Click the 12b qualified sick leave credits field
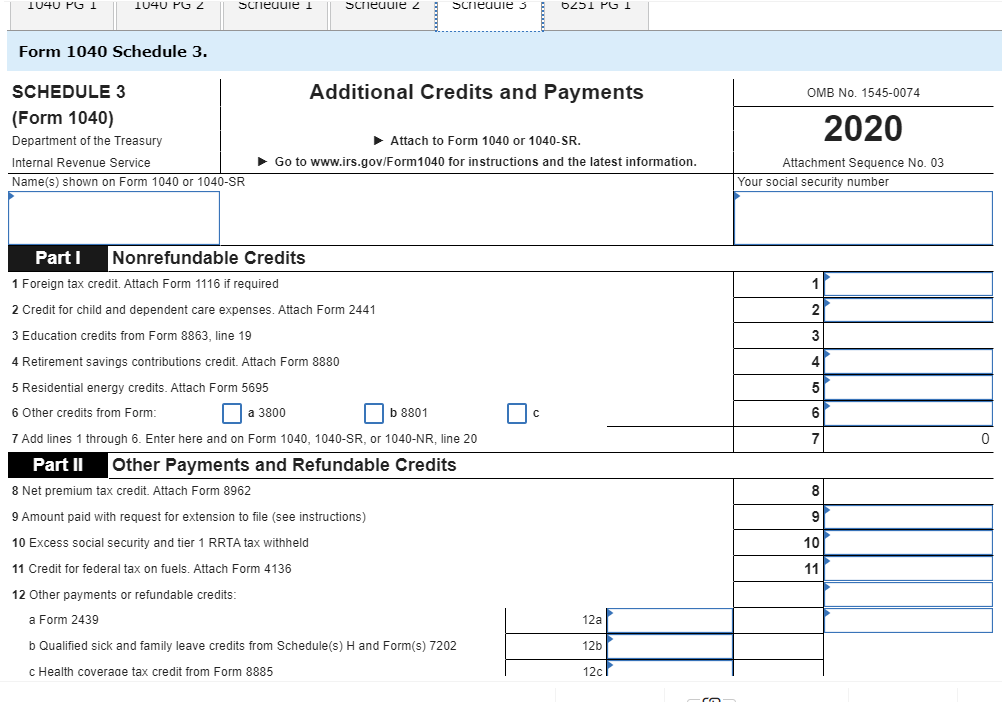The height and width of the screenshot is (702, 1002). click(670, 646)
